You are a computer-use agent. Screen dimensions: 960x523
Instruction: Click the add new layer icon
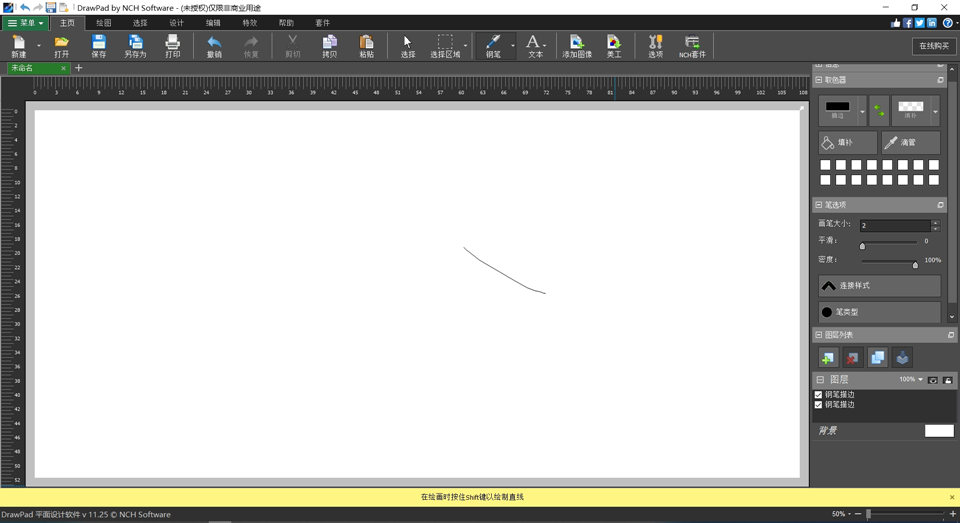click(828, 358)
